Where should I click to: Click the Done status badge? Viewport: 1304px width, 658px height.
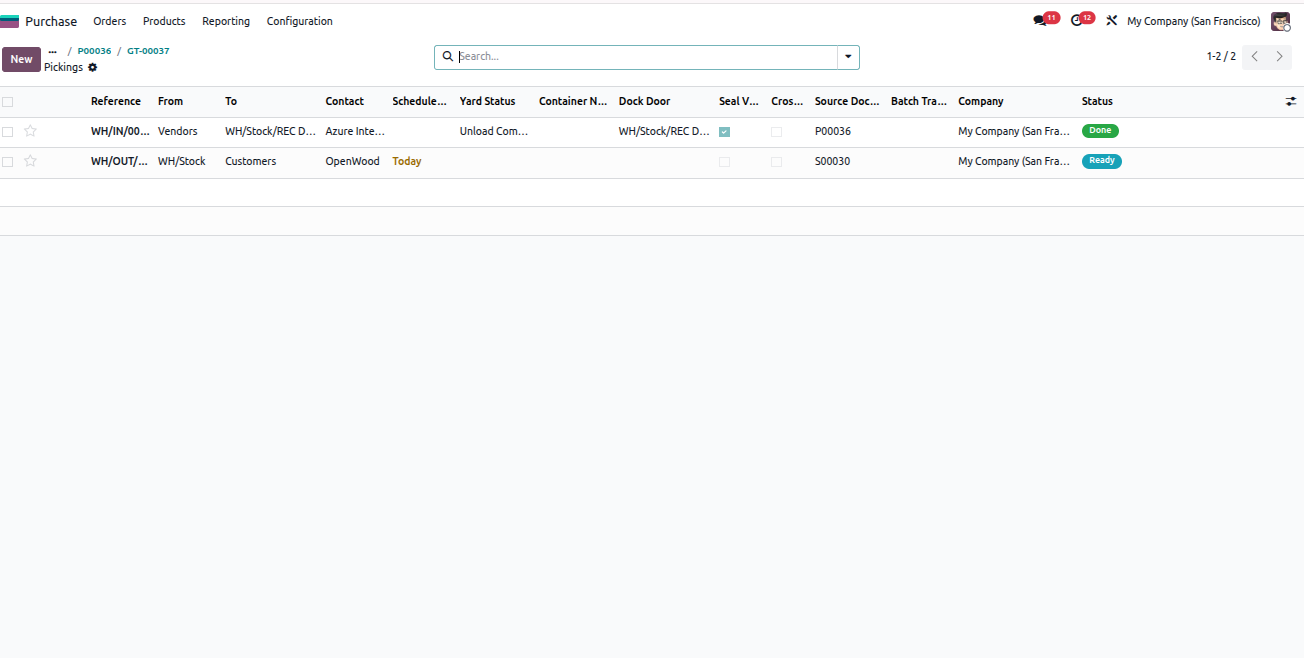click(x=1100, y=131)
